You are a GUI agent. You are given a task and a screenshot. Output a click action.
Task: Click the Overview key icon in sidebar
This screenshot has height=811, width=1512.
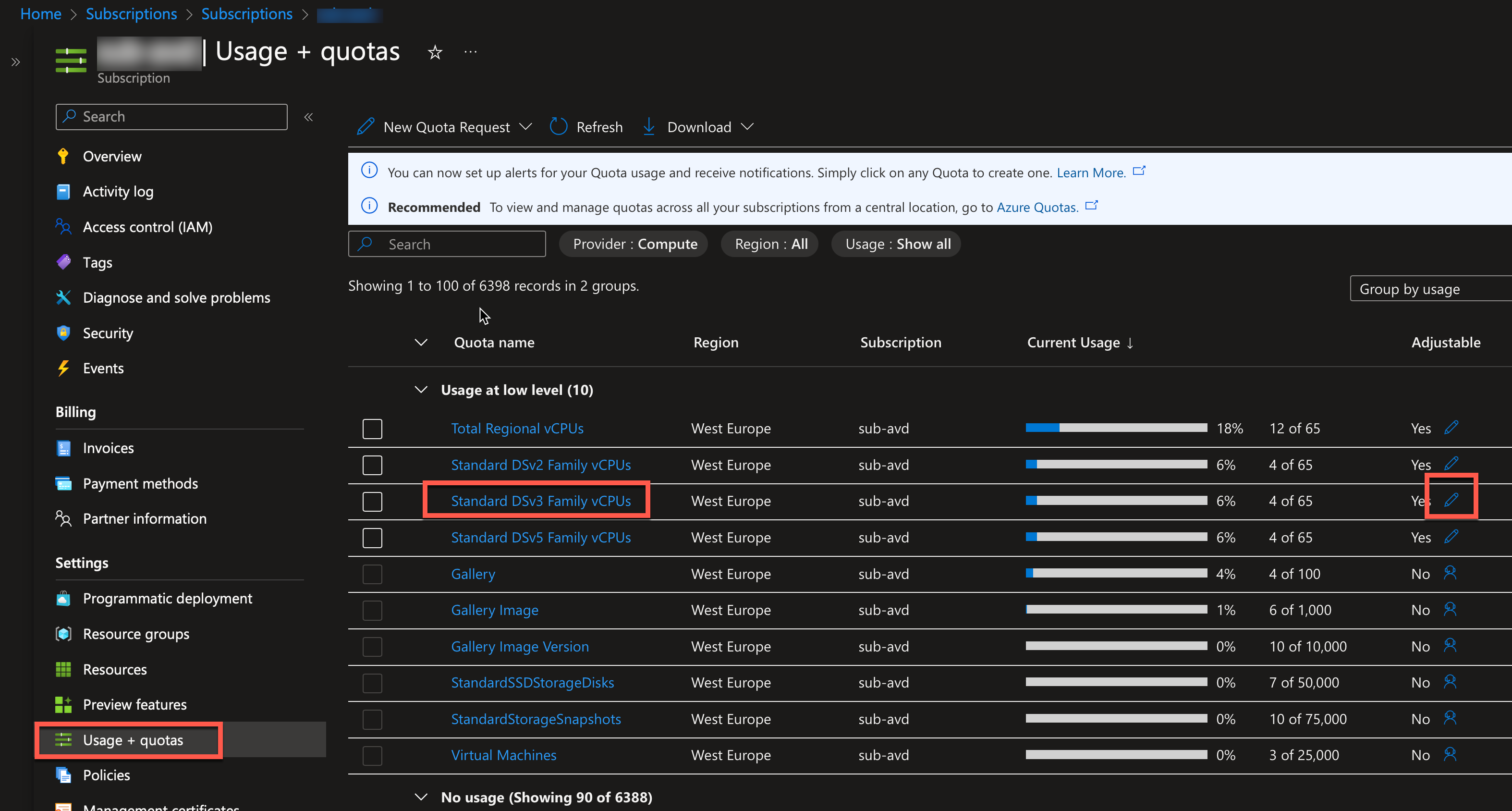pyautogui.click(x=63, y=156)
